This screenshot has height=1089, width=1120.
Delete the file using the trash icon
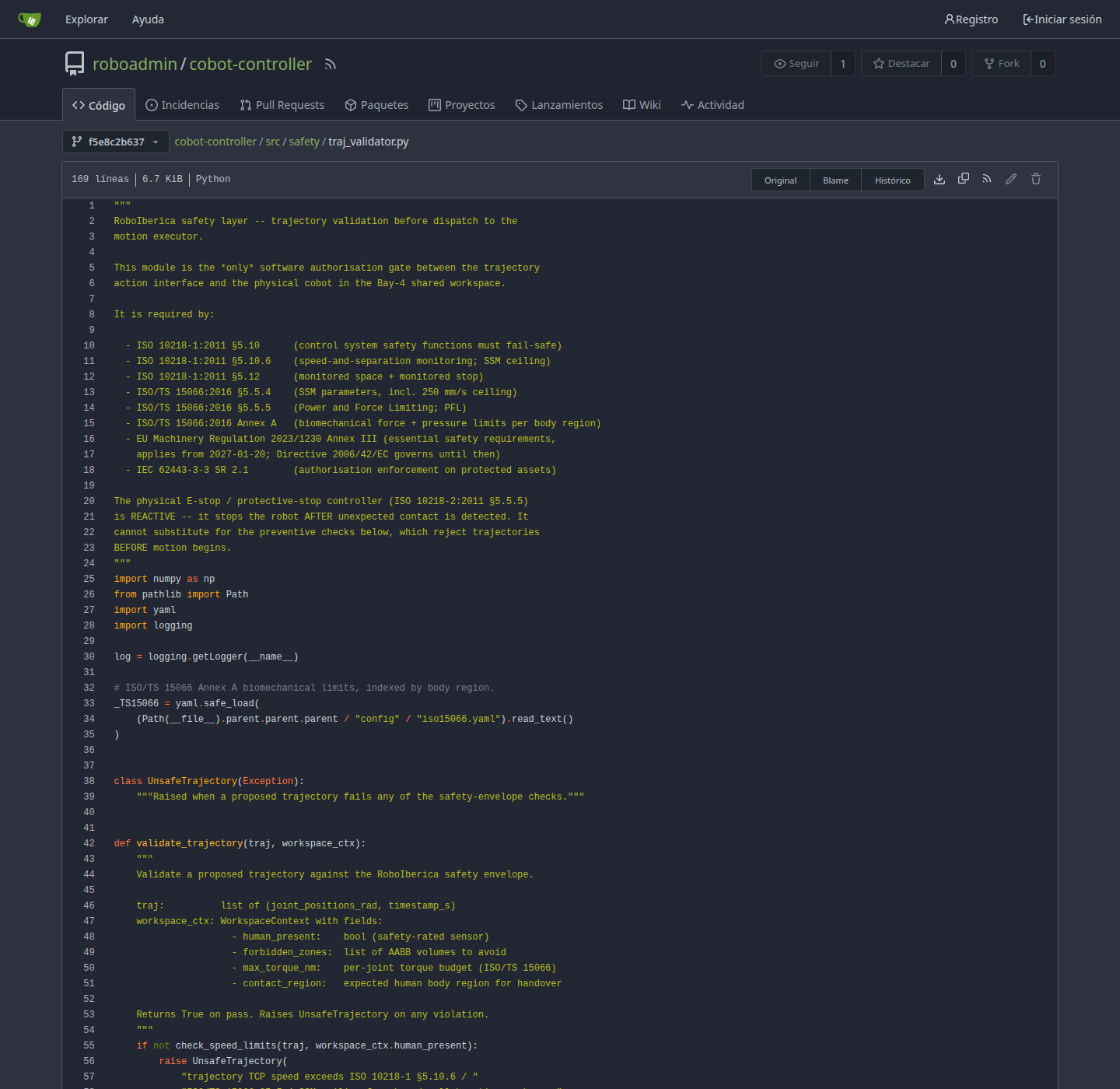click(1036, 179)
